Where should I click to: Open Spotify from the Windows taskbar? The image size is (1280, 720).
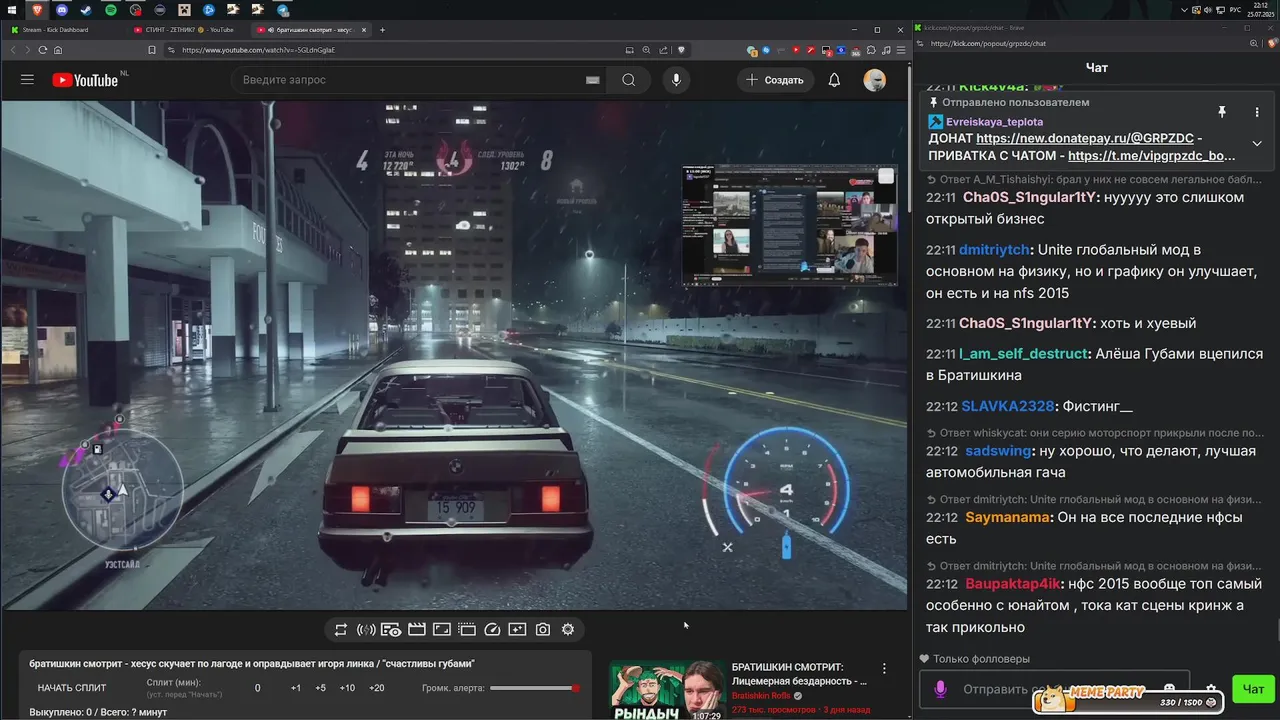[x=111, y=10]
